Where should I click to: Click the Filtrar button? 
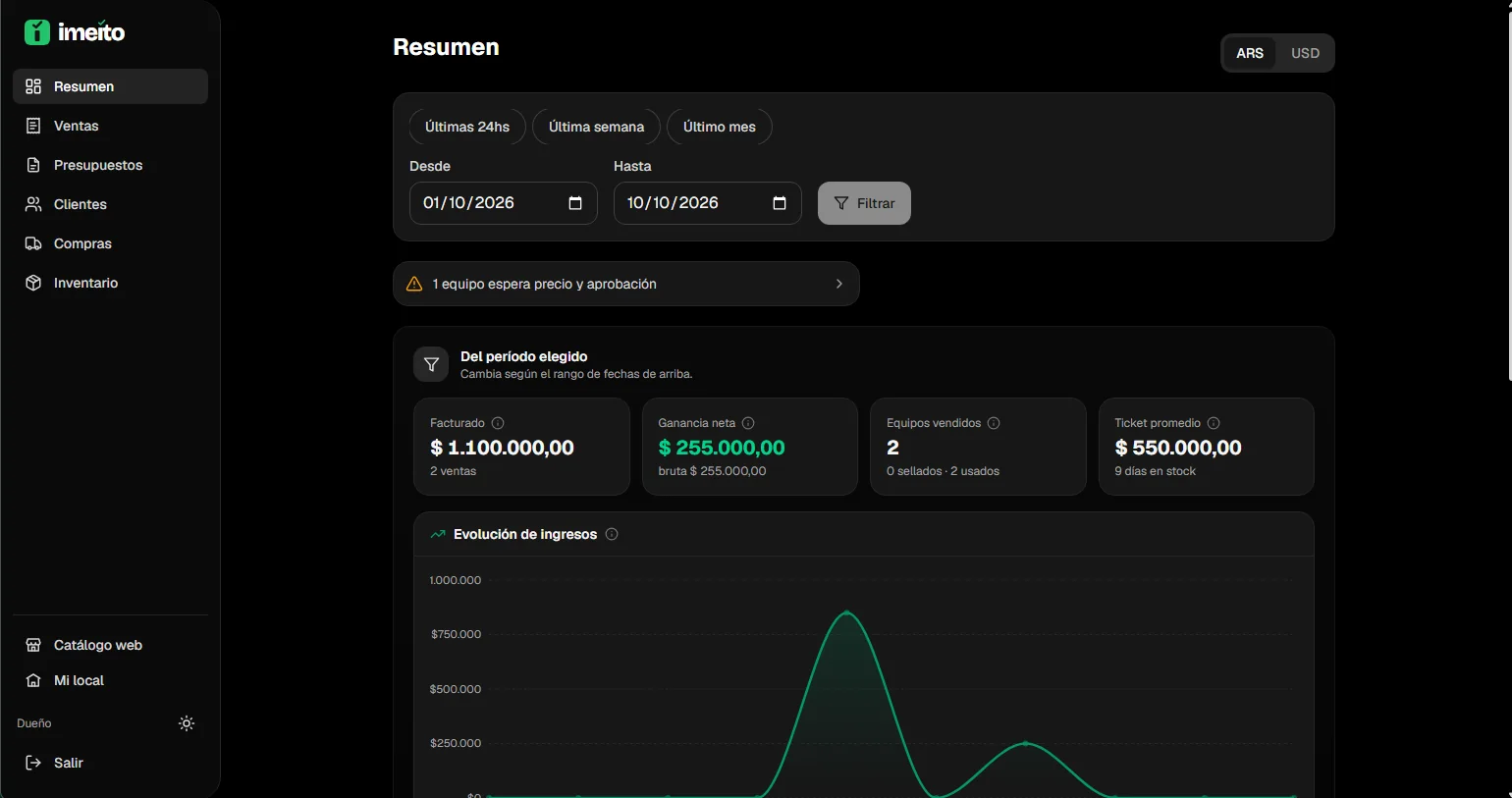[864, 203]
